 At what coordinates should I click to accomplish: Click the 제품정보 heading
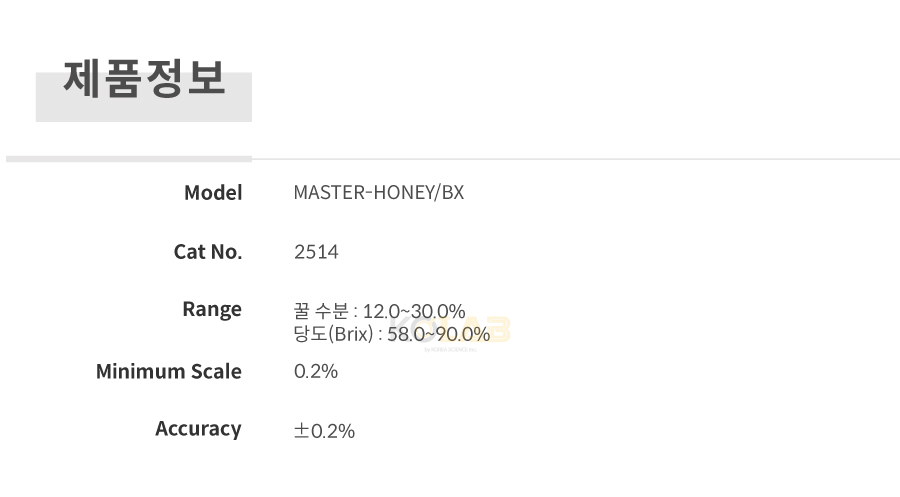[x=143, y=79]
